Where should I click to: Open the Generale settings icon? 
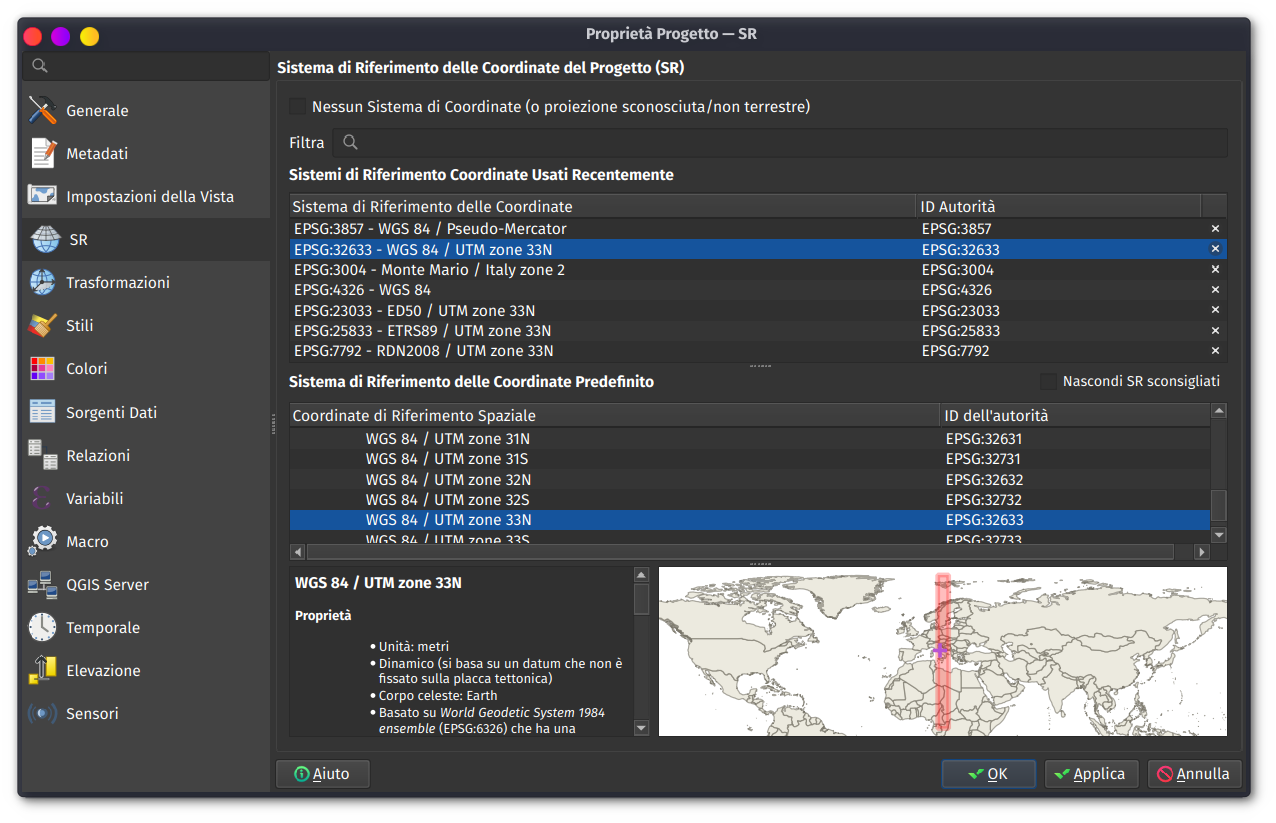tap(43, 110)
